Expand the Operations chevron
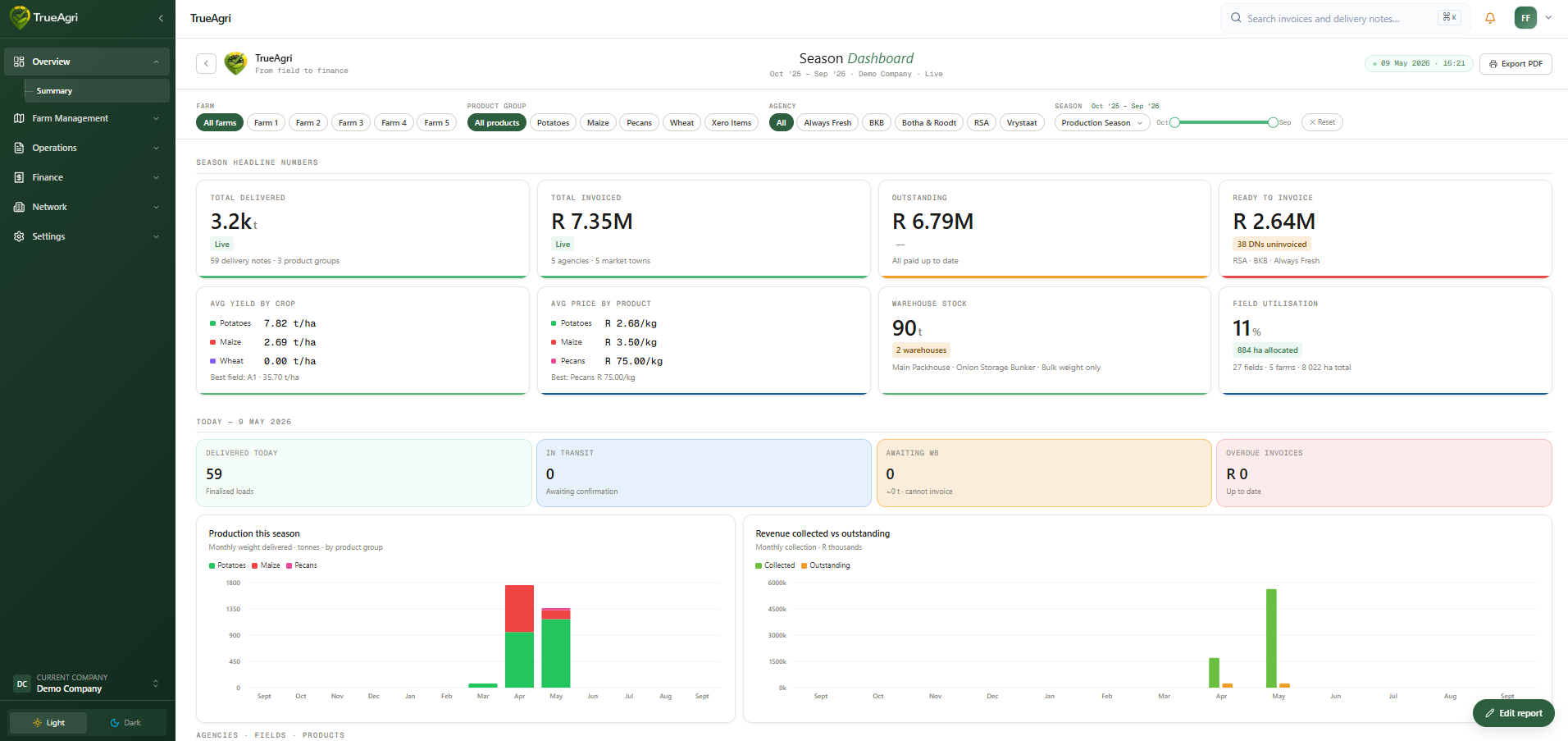The image size is (1568, 741). pos(156,148)
